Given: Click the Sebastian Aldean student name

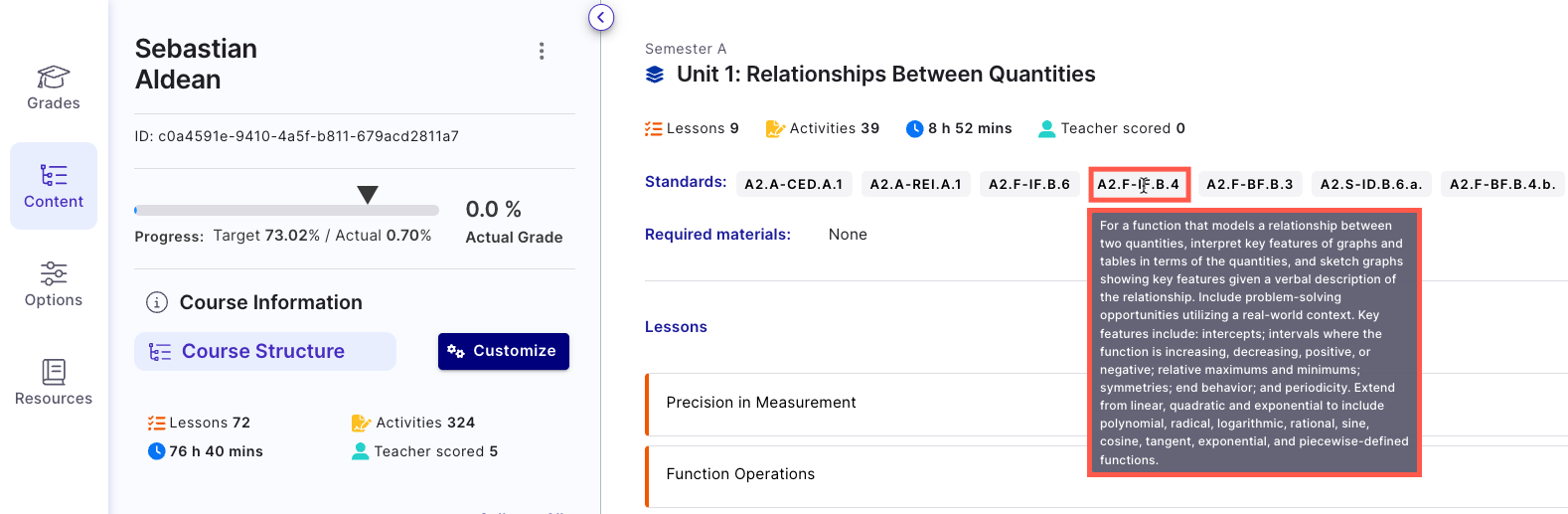Looking at the screenshot, I should [196, 64].
